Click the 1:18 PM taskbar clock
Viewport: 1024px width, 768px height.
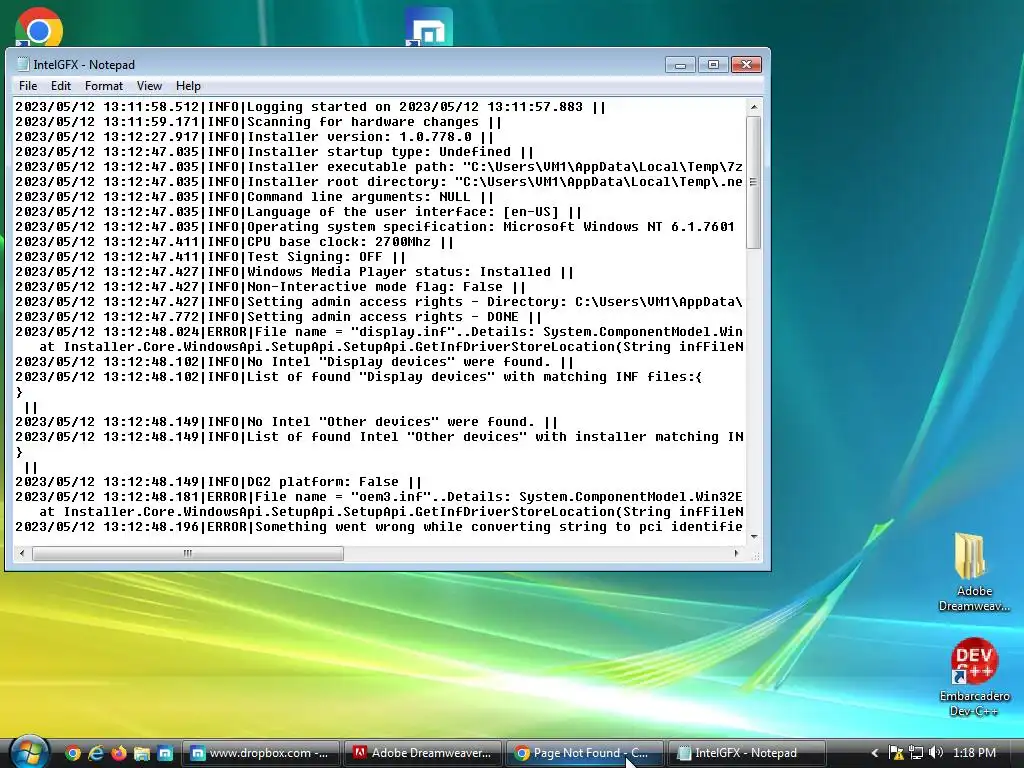974,753
